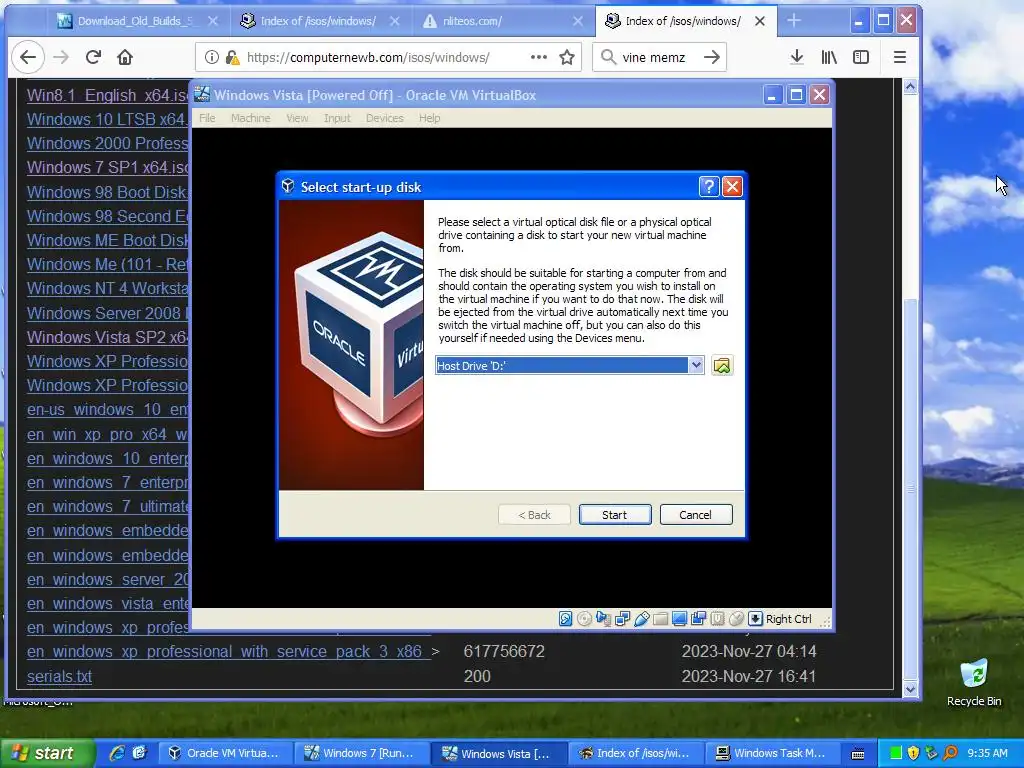Click the file size value 617756672
Viewport: 1024px width, 768px height.
click(x=504, y=652)
